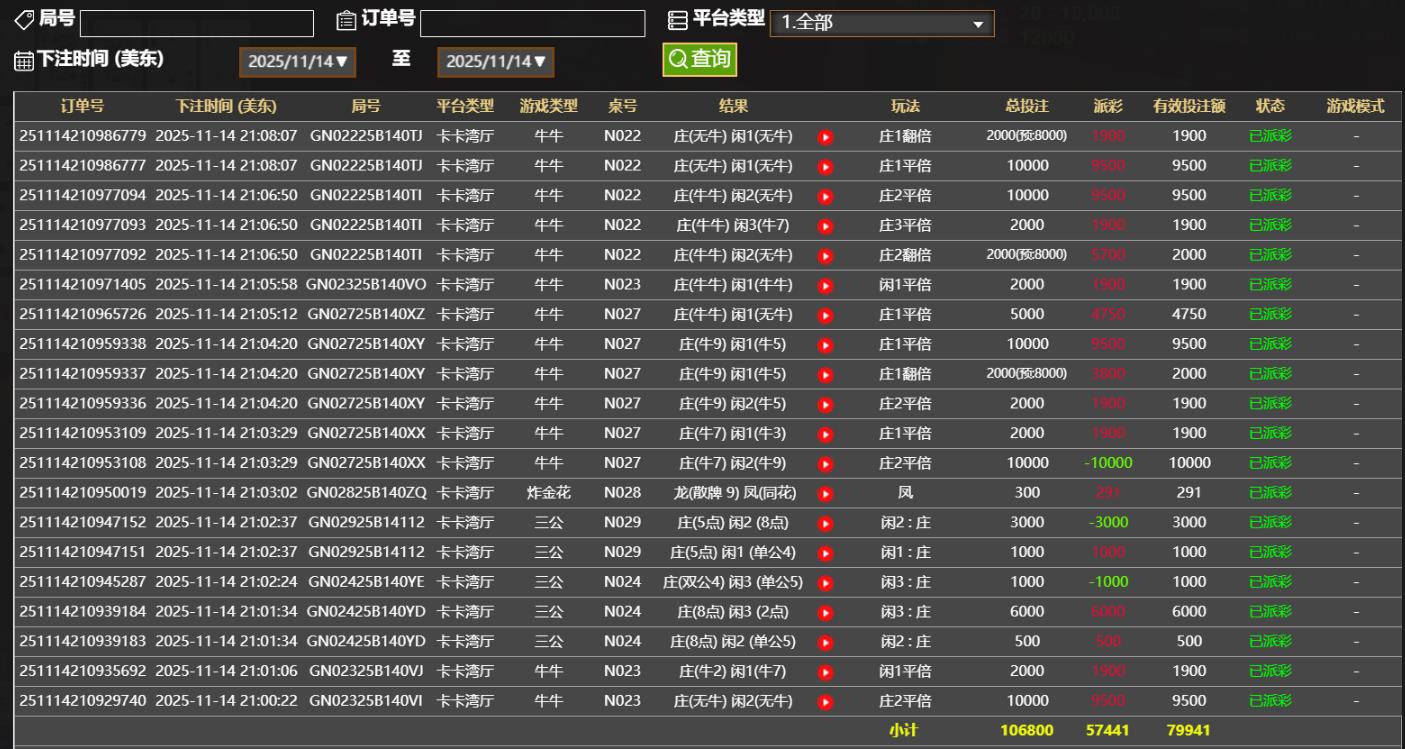1405x749 pixels.
Task: Play replay for order 251114210986779
Action: point(825,137)
